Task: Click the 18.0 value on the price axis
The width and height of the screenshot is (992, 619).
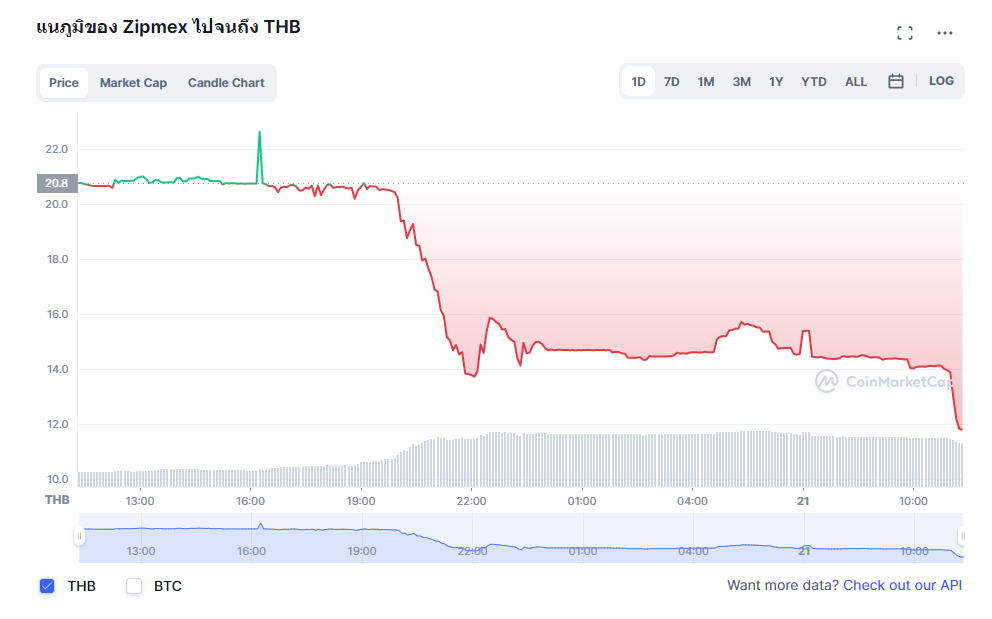Action: [57, 259]
